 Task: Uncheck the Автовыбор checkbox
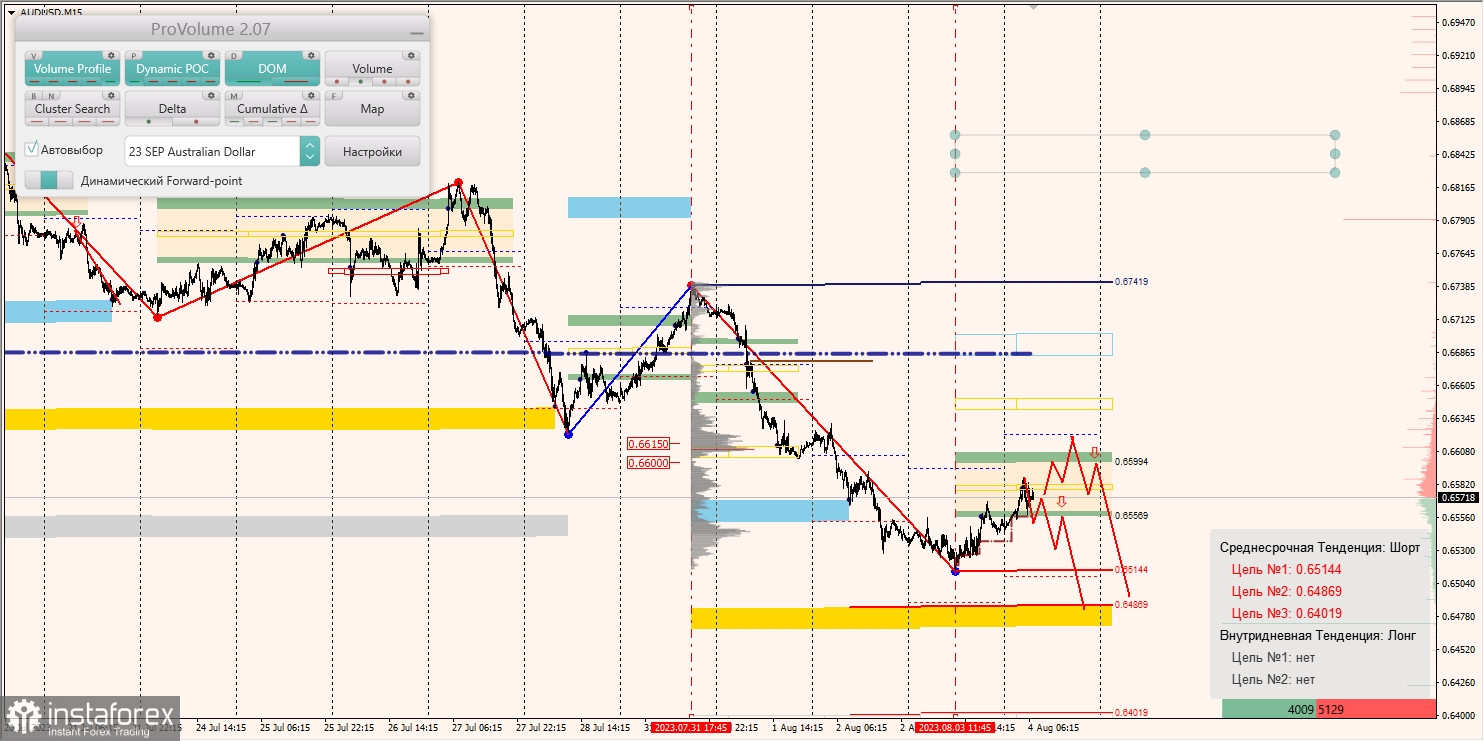coord(32,149)
